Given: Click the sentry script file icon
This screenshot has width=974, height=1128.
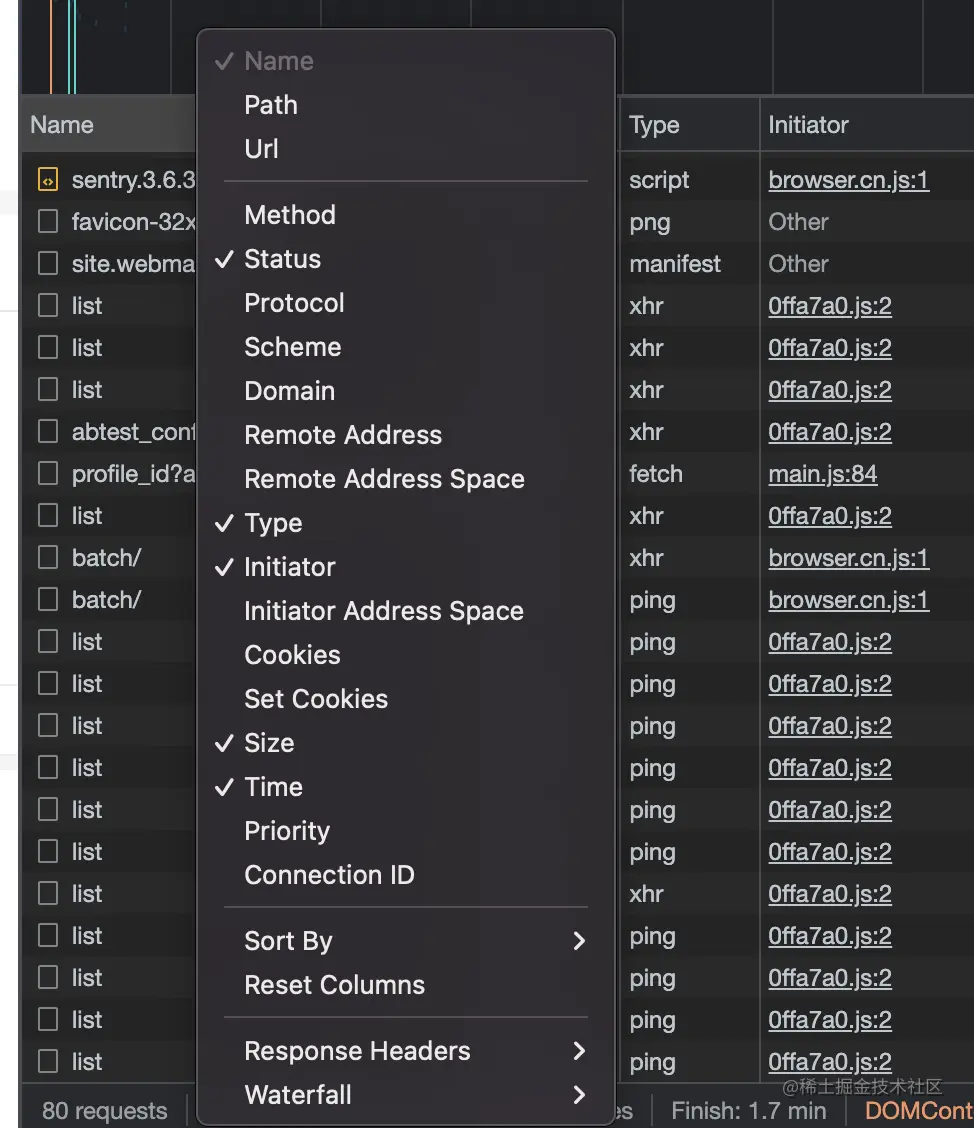Looking at the screenshot, I should [47, 180].
